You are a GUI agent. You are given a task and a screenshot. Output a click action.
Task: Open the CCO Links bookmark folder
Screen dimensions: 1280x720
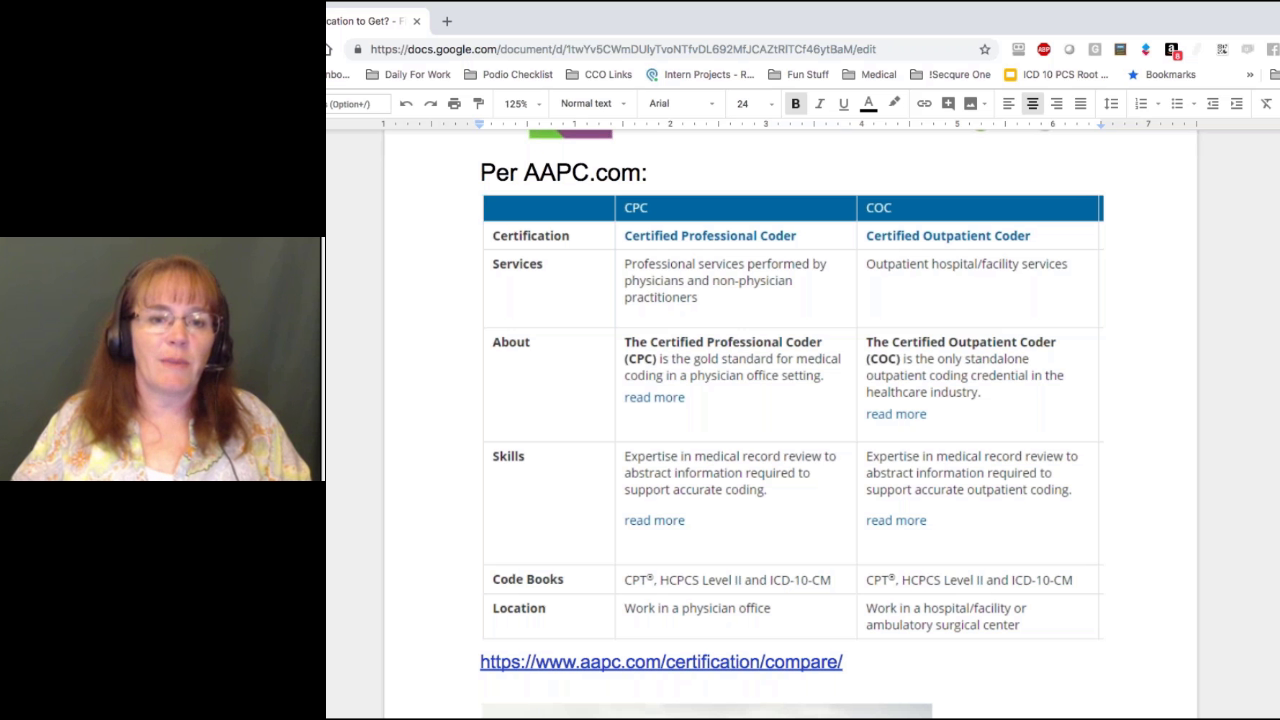[x=599, y=75]
